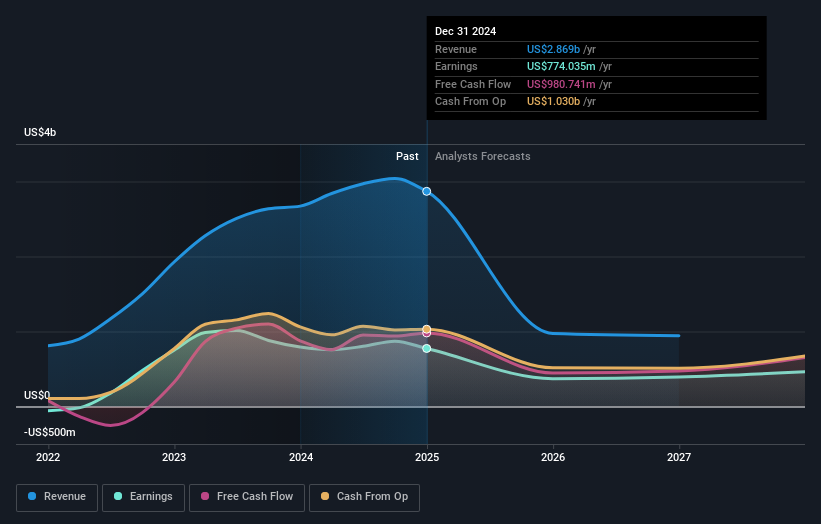Image resolution: width=821 pixels, height=524 pixels.
Task: Click the US$0 y-axis label
Action: click(x=37, y=395)
